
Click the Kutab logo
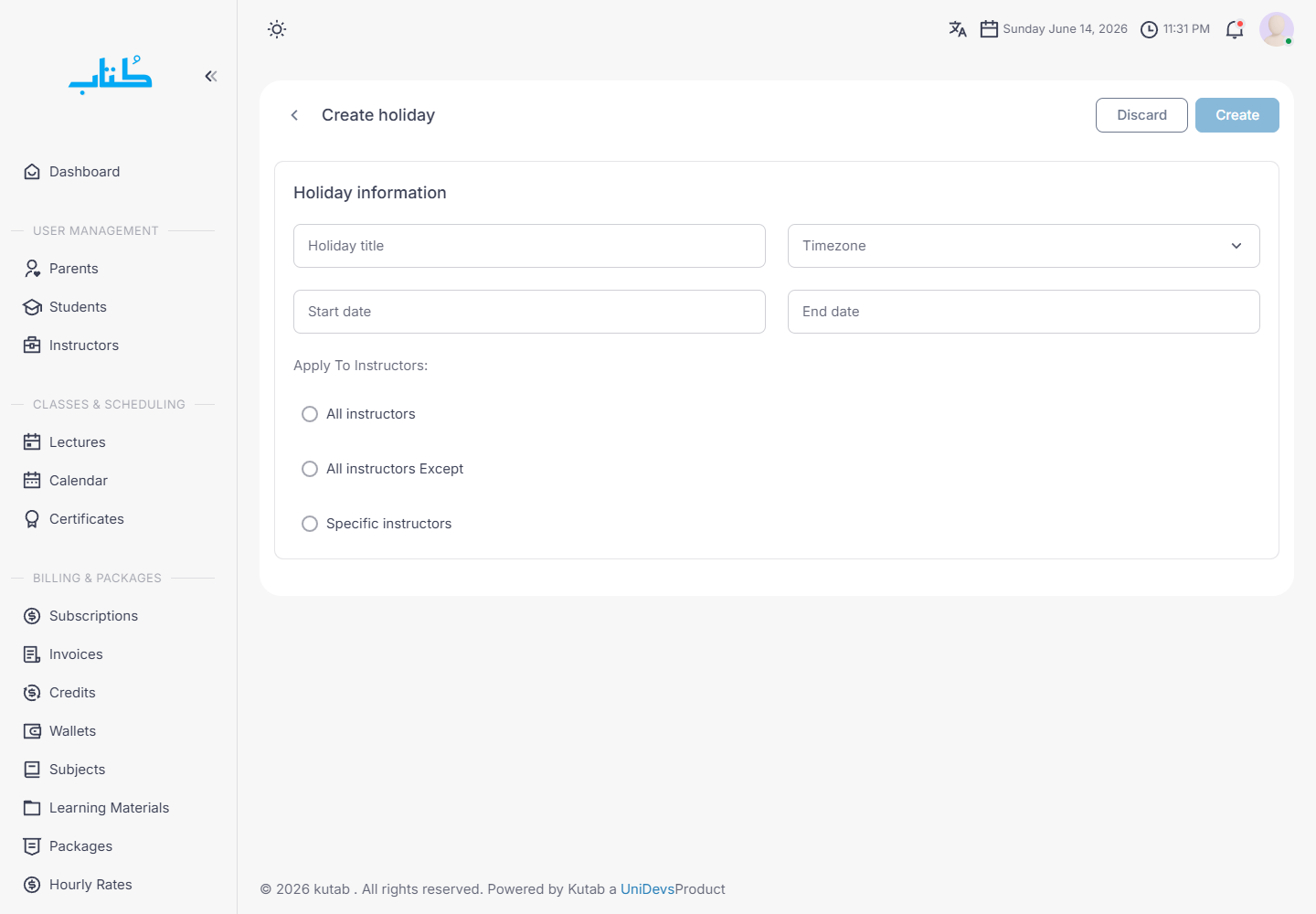(x=111, y=75)
